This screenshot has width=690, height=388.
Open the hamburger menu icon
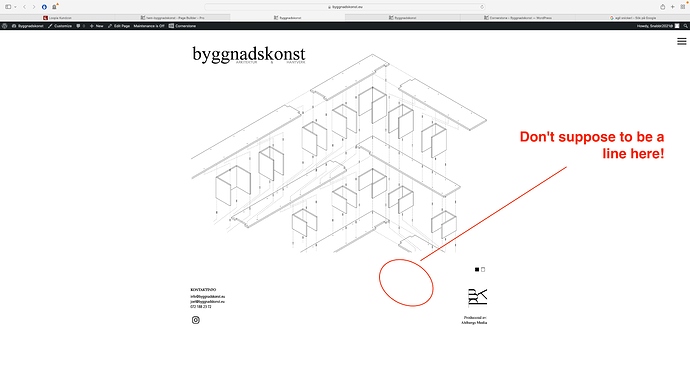681,41
